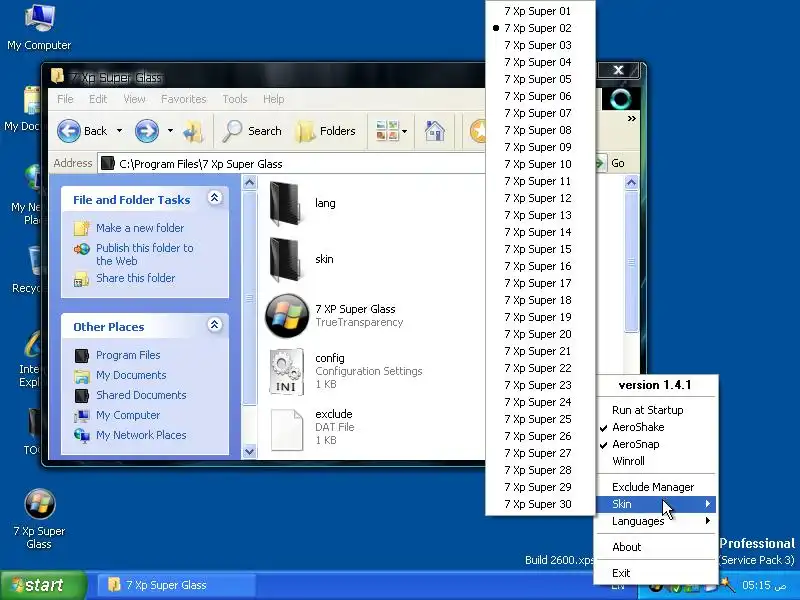Screen dimensions: 800x600
Task: Select the exclude DAT file icon
Action: [x=287, y=430]
